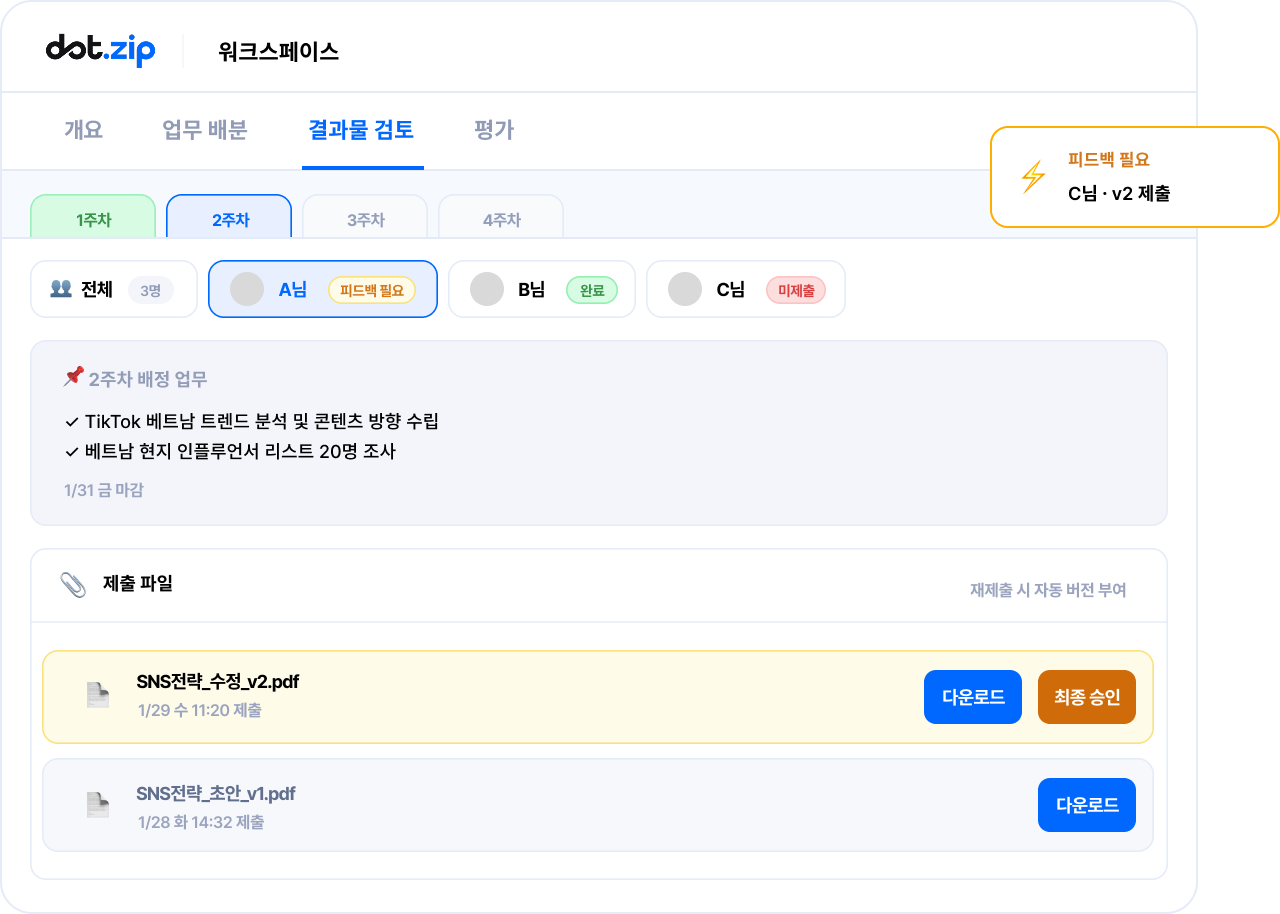Click the SNS전략_수정_v2.pdf file icon
This screenshot has height=914, width=1280.
tap(97, 695)
